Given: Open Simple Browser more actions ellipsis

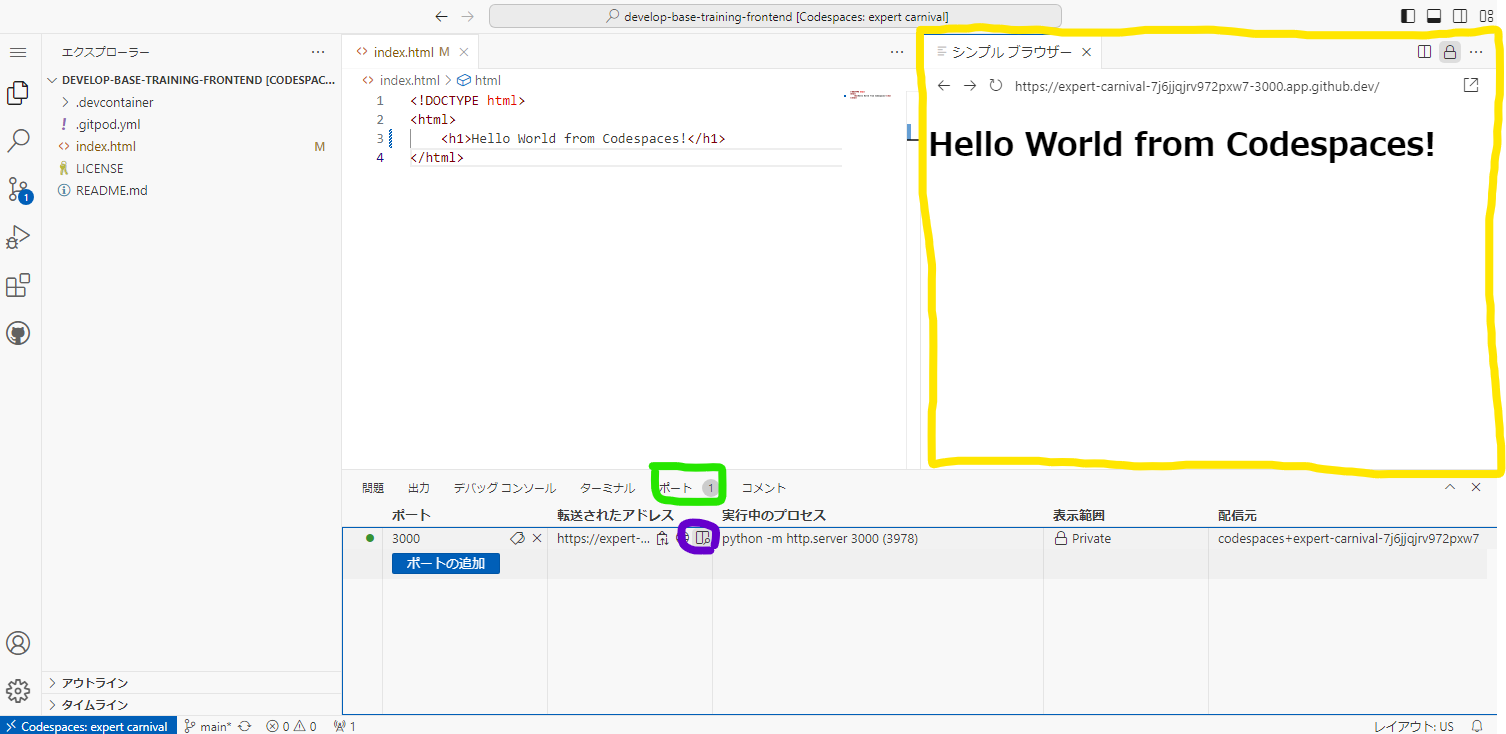Looking at the screenshot, I should click(x=1476, y=52).
